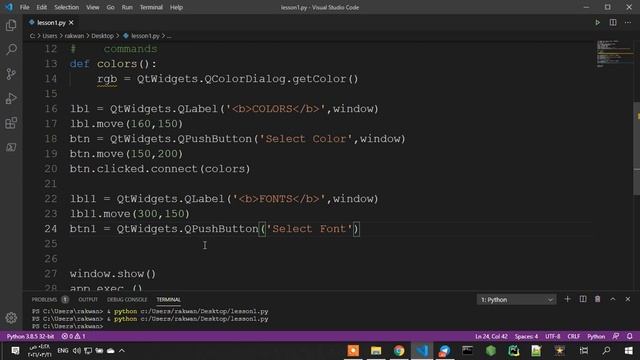The height and width of the screenshot is (360, 640).
Task: Open the Edit menu
Action: tap(41, 7)
